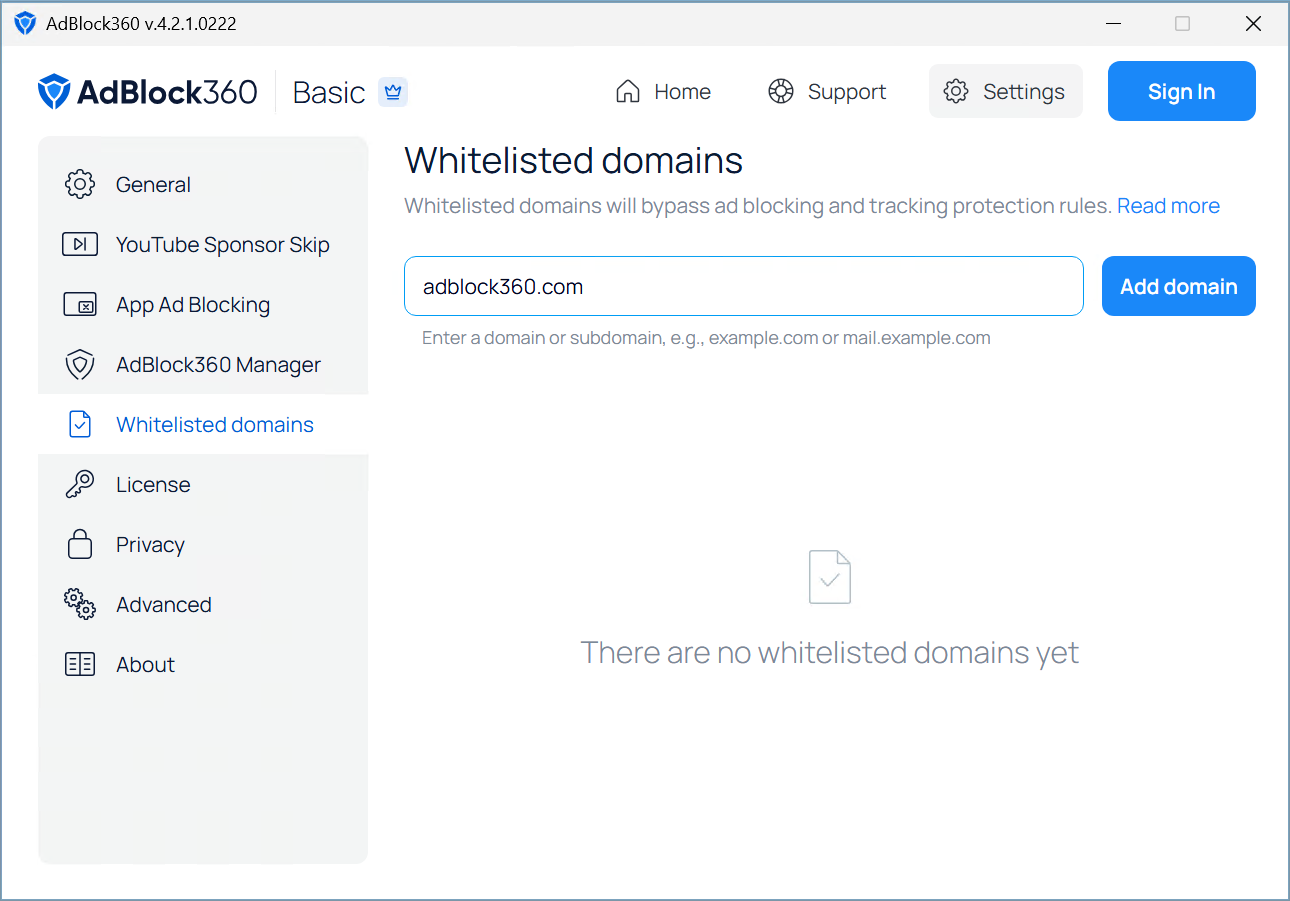The image size is (1290, 901).
Task: Open the Support page
Action: (827, 91)
